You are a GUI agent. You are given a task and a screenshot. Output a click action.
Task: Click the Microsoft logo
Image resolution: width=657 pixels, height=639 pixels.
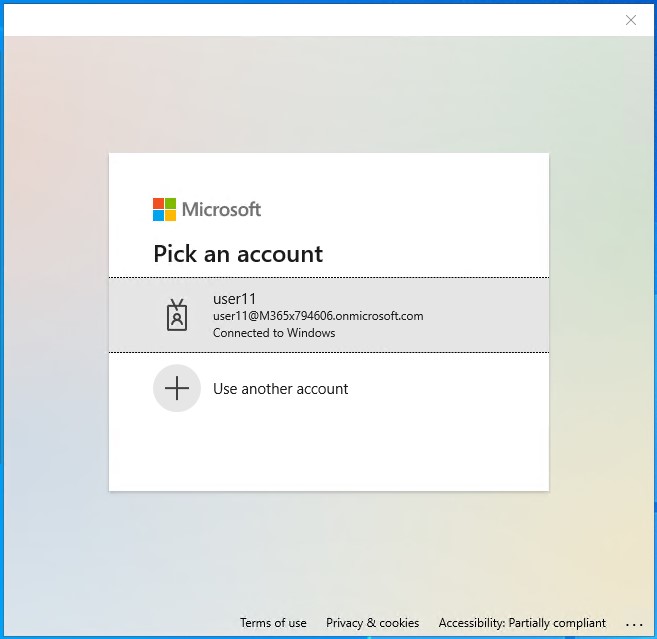point(207,210)
